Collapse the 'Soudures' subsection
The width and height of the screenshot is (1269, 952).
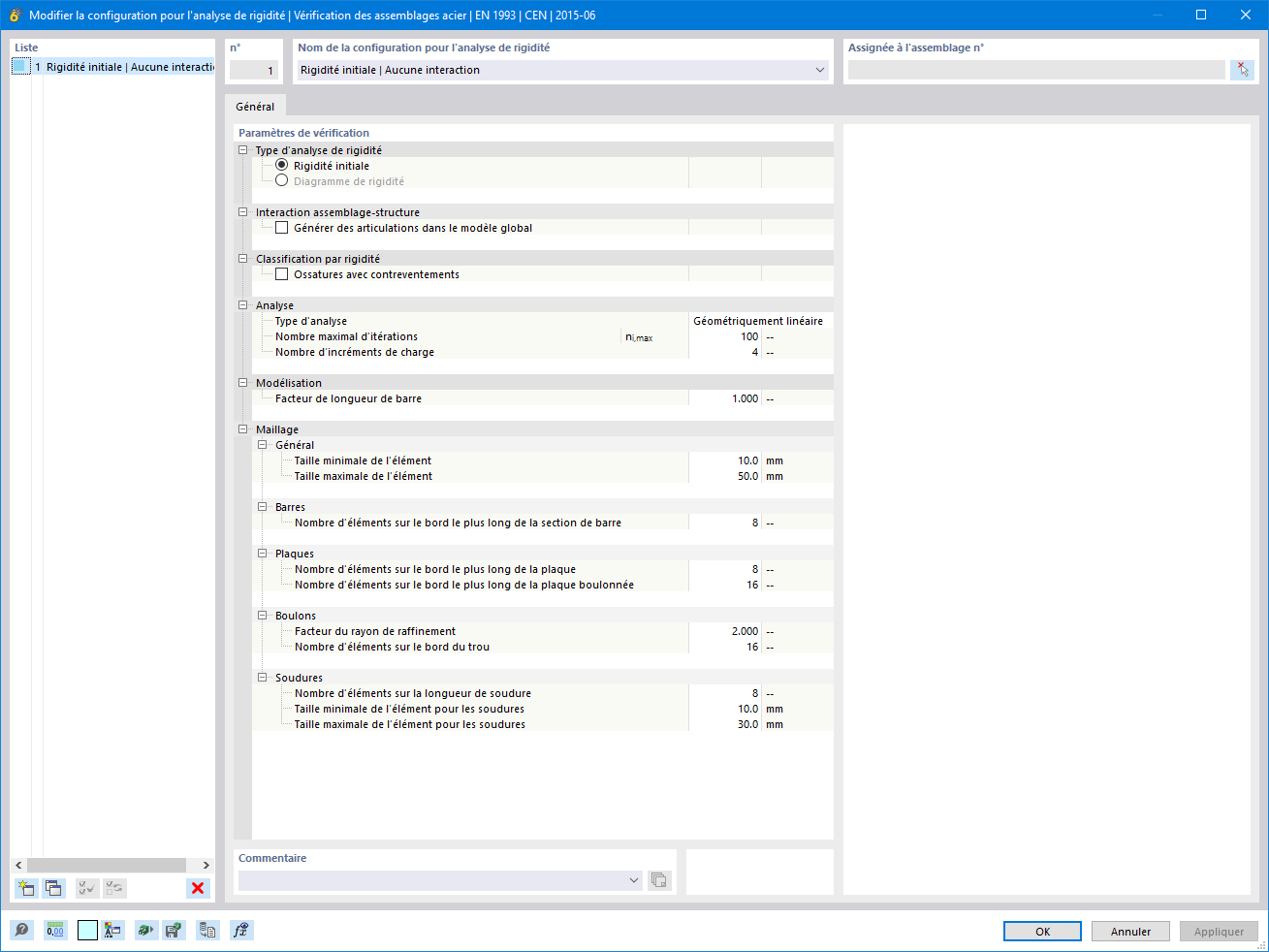click(262, 677)
